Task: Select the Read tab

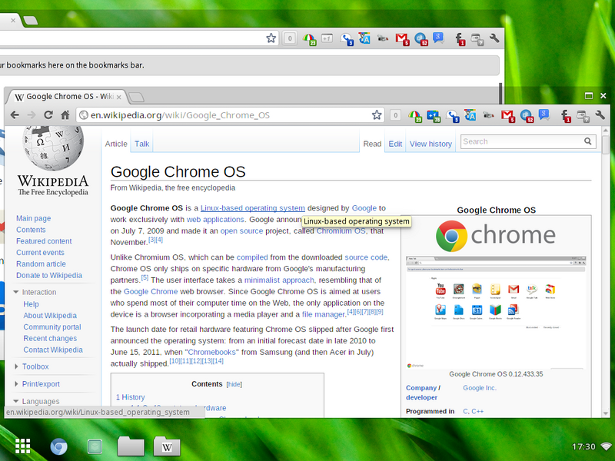Action: pos(372,144)
